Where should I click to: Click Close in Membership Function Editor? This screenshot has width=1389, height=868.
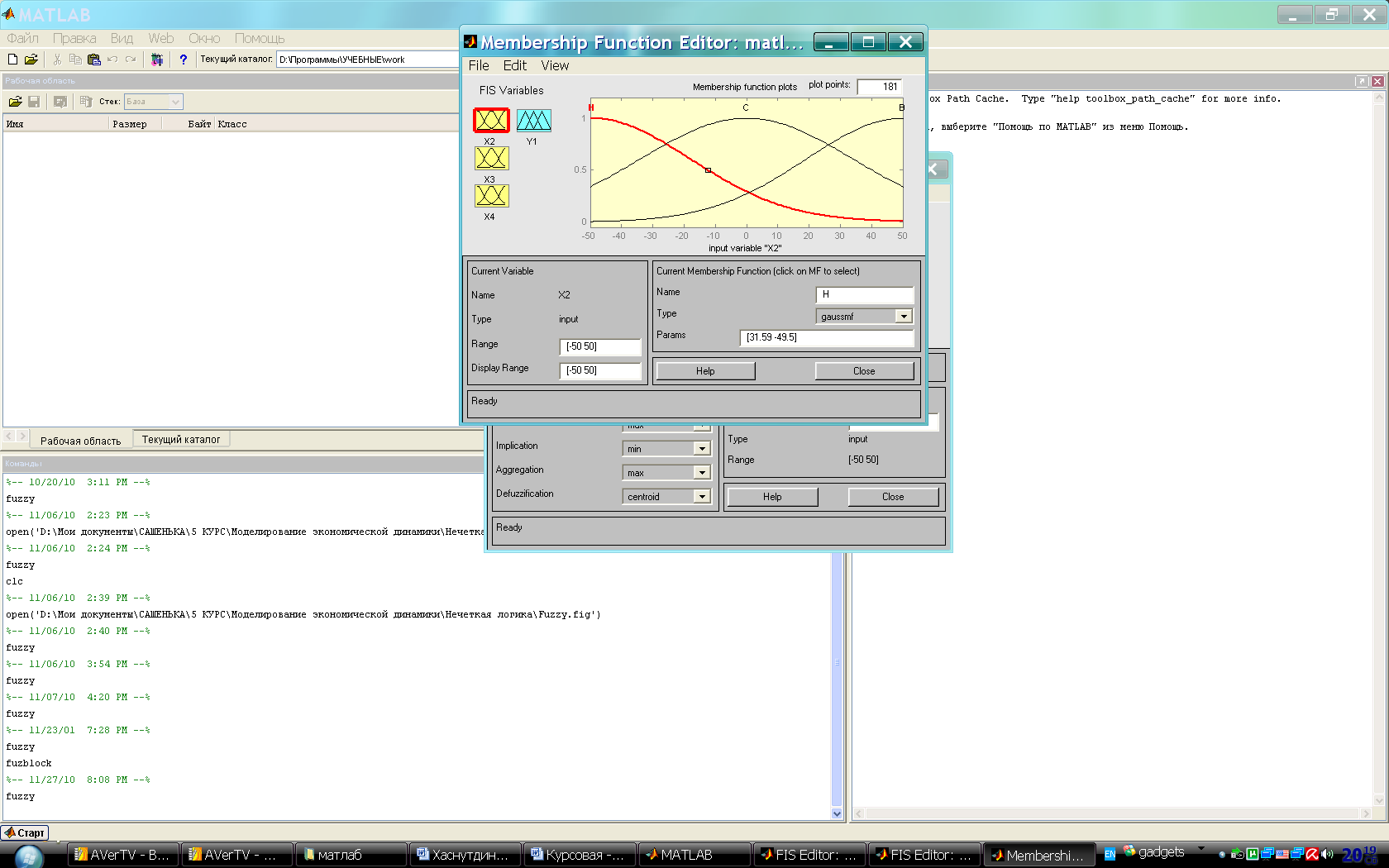coord(864,371)
